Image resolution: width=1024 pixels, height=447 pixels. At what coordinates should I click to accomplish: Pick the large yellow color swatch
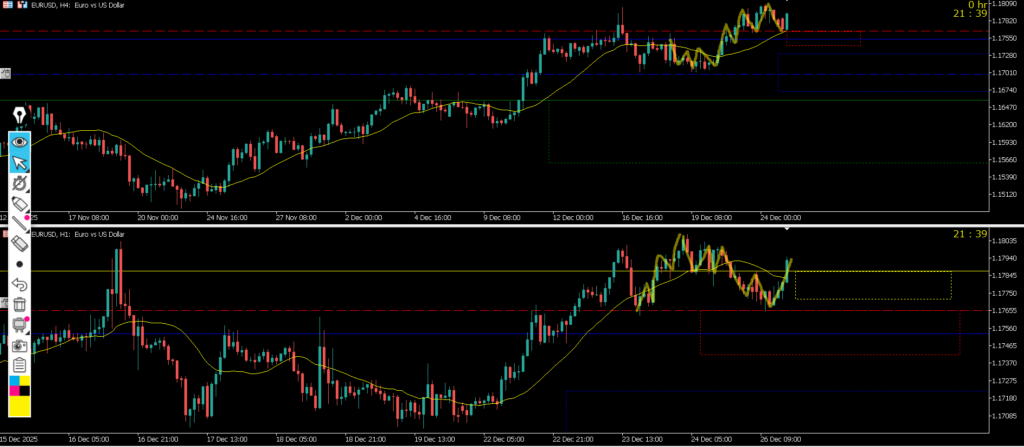19,405
